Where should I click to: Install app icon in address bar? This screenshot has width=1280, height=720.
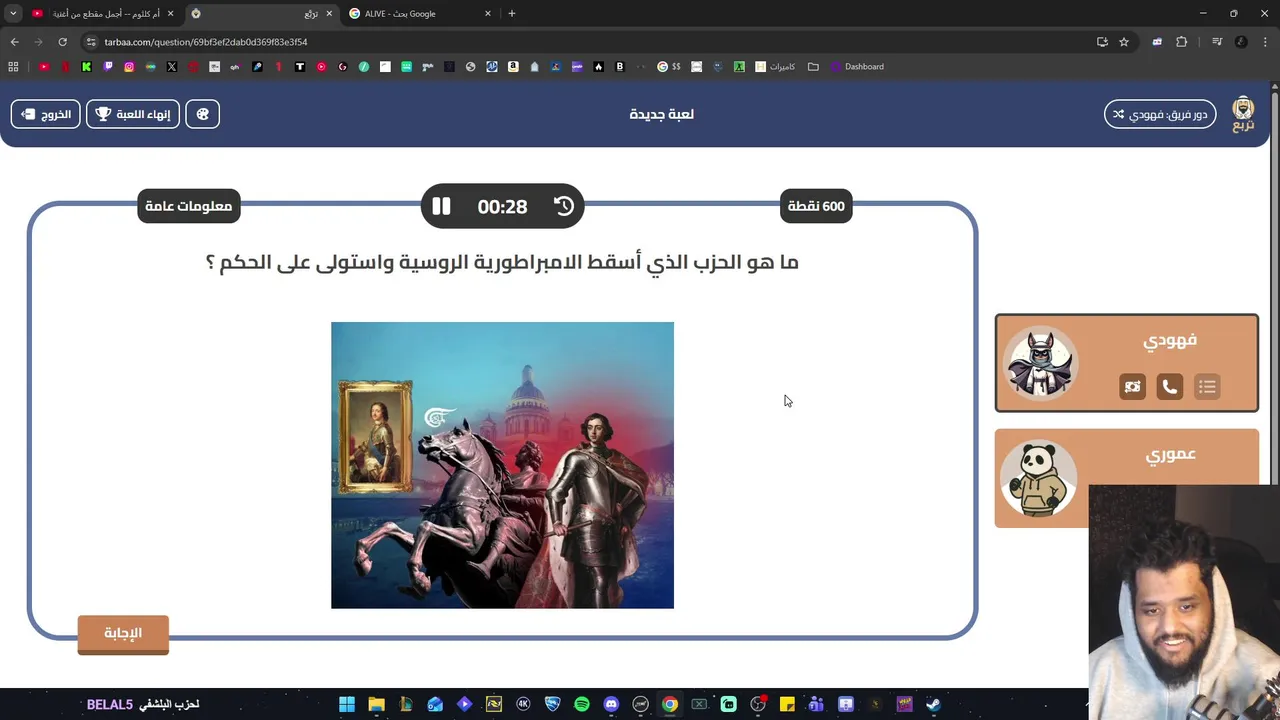1102,42
